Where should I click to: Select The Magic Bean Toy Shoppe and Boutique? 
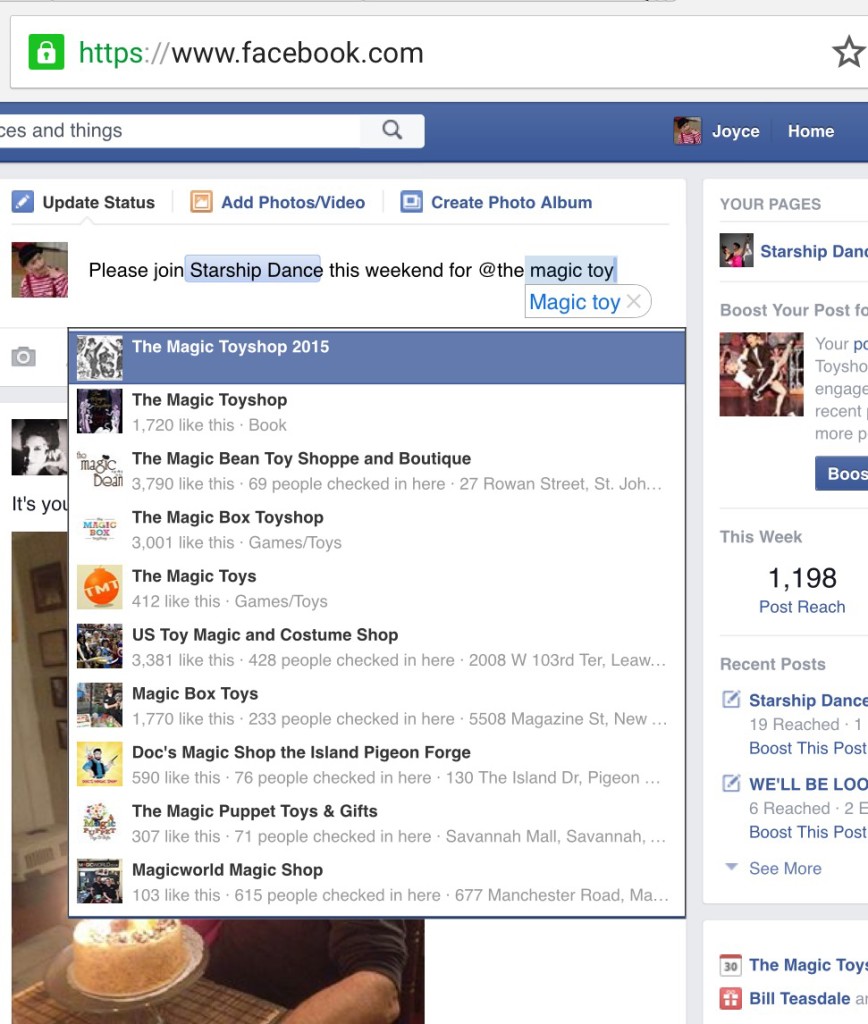(x=377, y=471)
